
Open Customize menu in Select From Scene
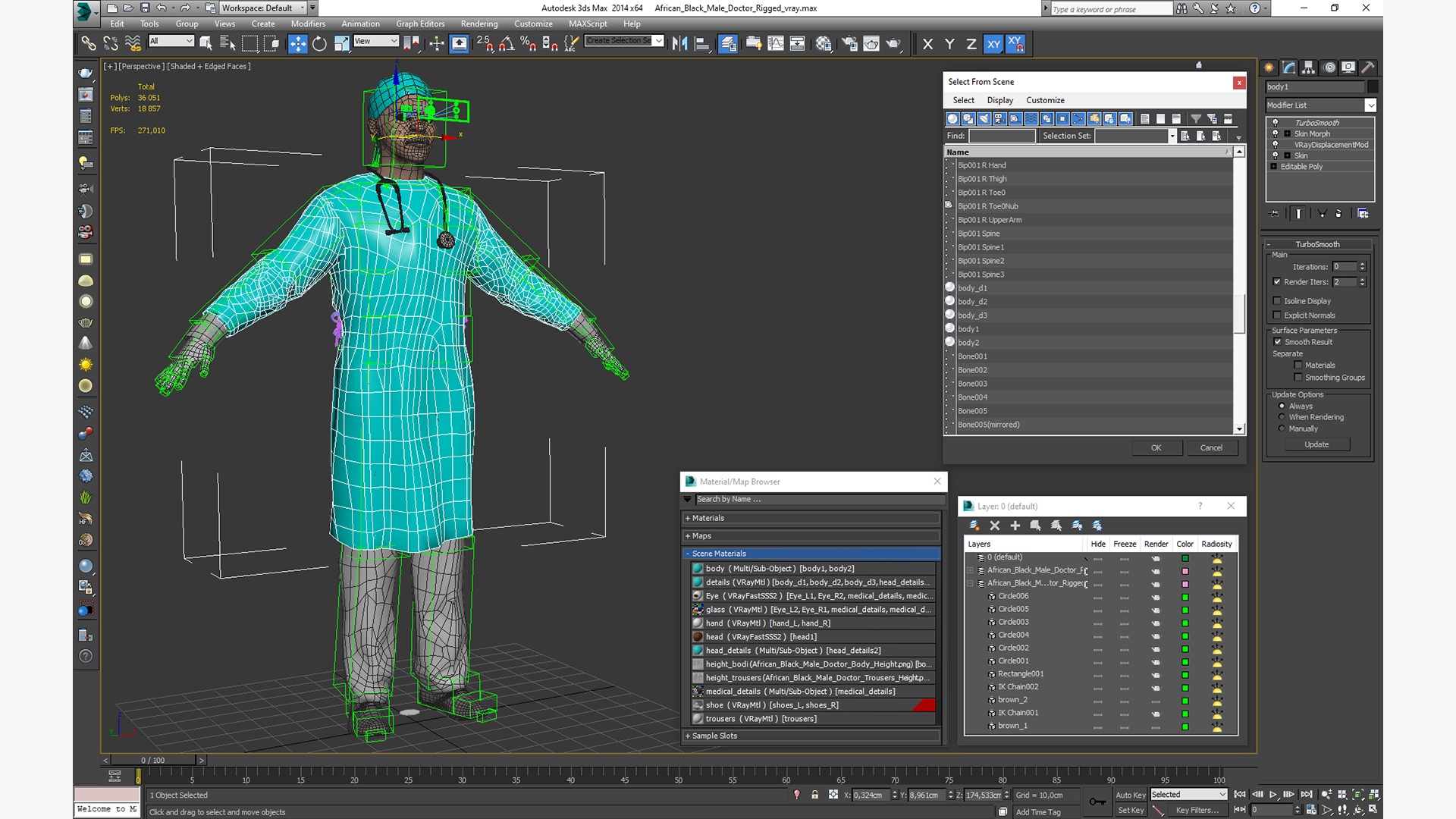pos(1045,100)
